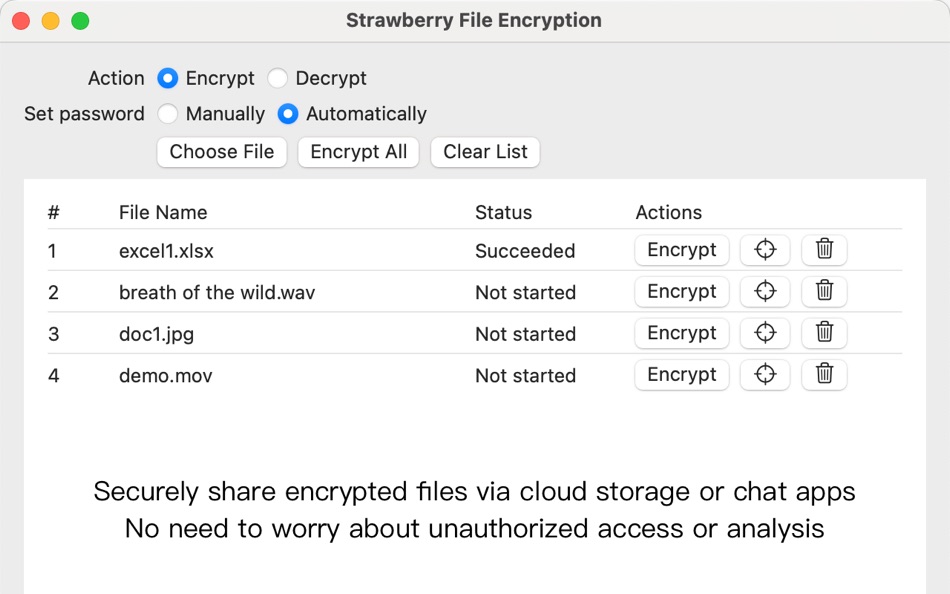Remove breath of the wild.wav using trash icon
This screenshot has width=950, height=594.
pyautogui.click(x=823, y=291)
